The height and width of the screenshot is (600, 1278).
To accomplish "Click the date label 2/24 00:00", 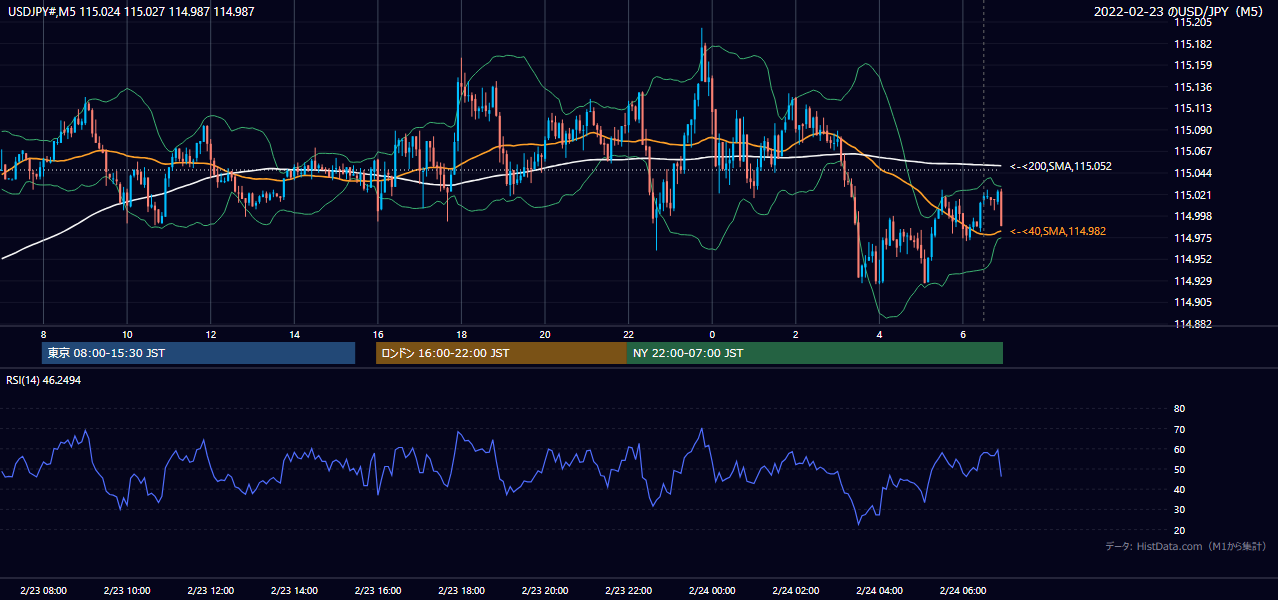I will (712, 590).
